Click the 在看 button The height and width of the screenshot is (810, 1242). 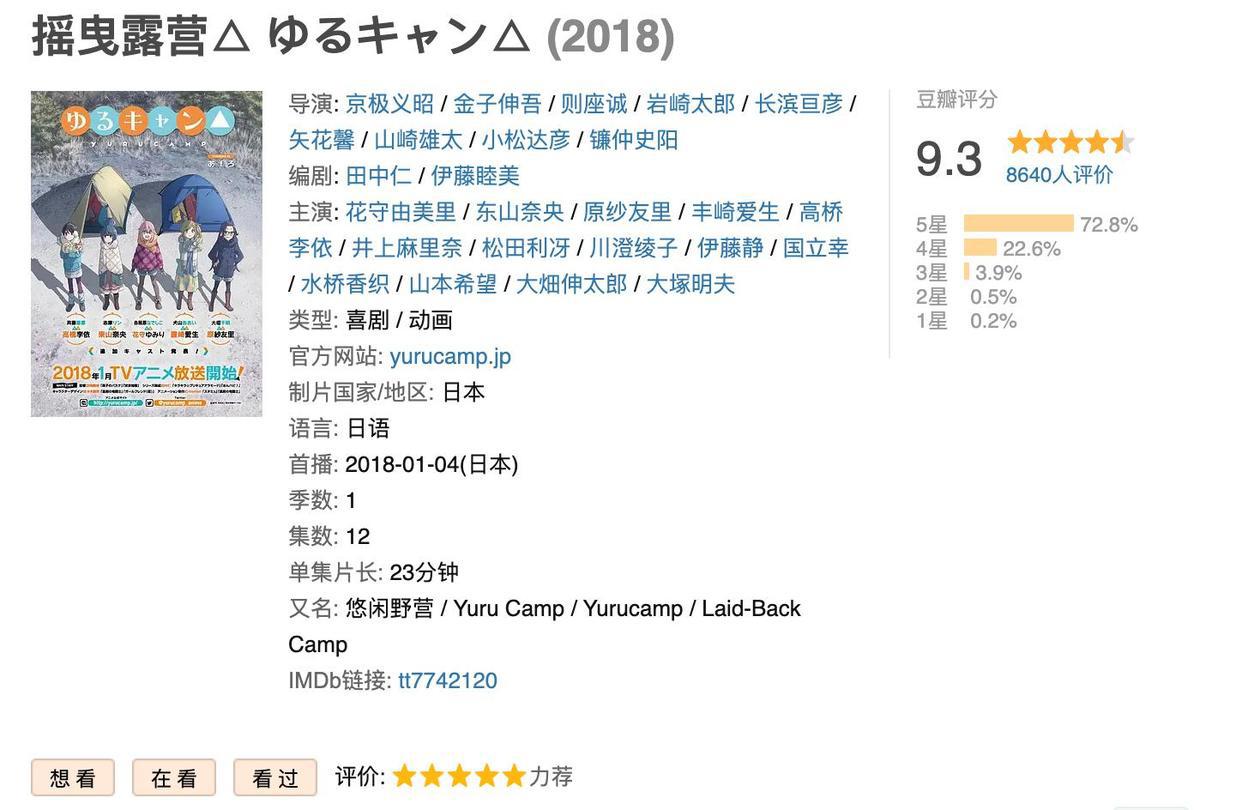pos(173,777)
